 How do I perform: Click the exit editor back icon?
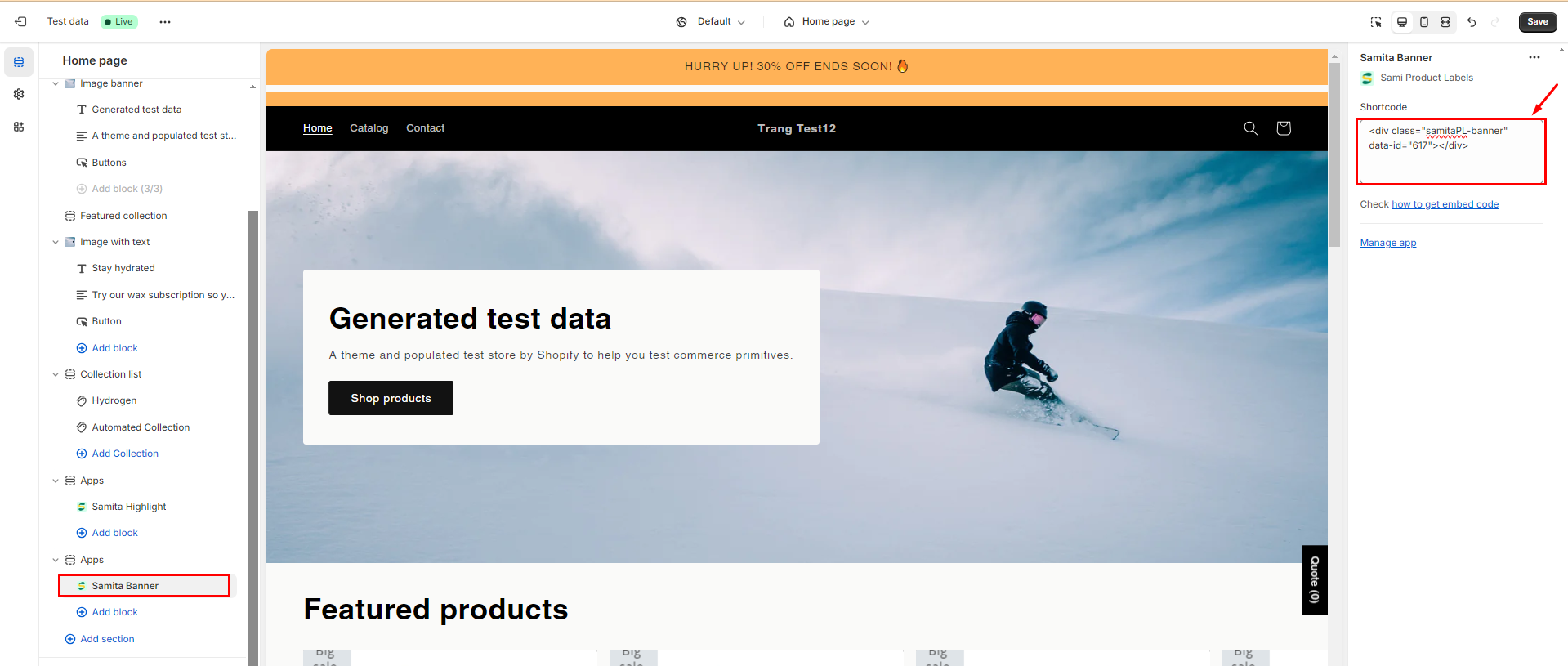coord(20,22)
